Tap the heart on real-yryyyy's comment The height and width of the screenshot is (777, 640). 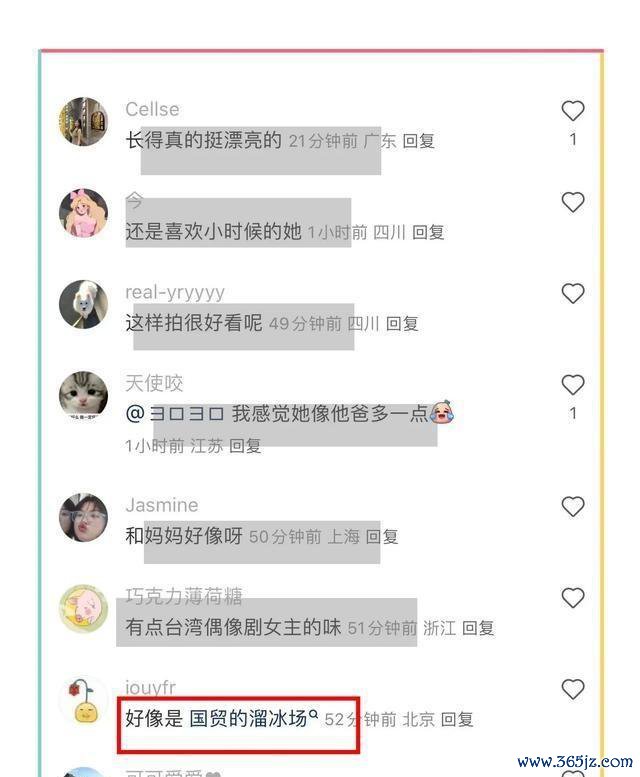(x=573, y=294)
